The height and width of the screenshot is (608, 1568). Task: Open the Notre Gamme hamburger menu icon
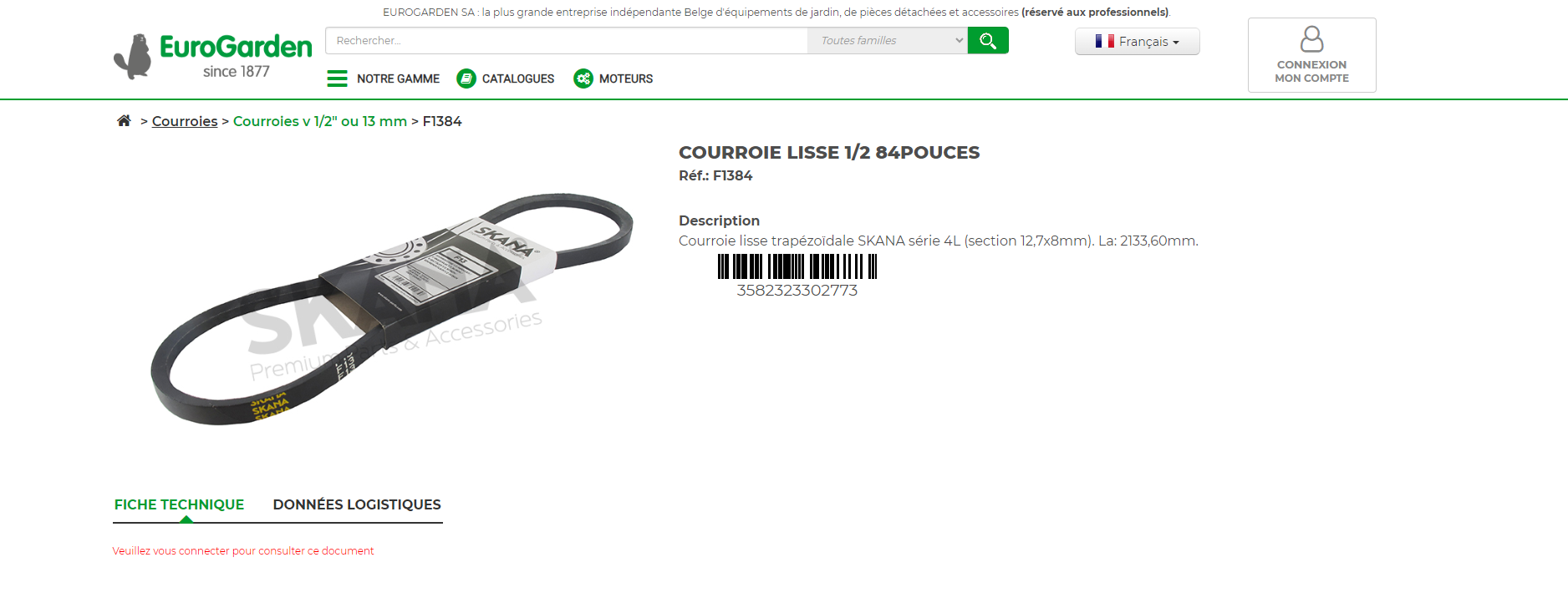point(337,79)
